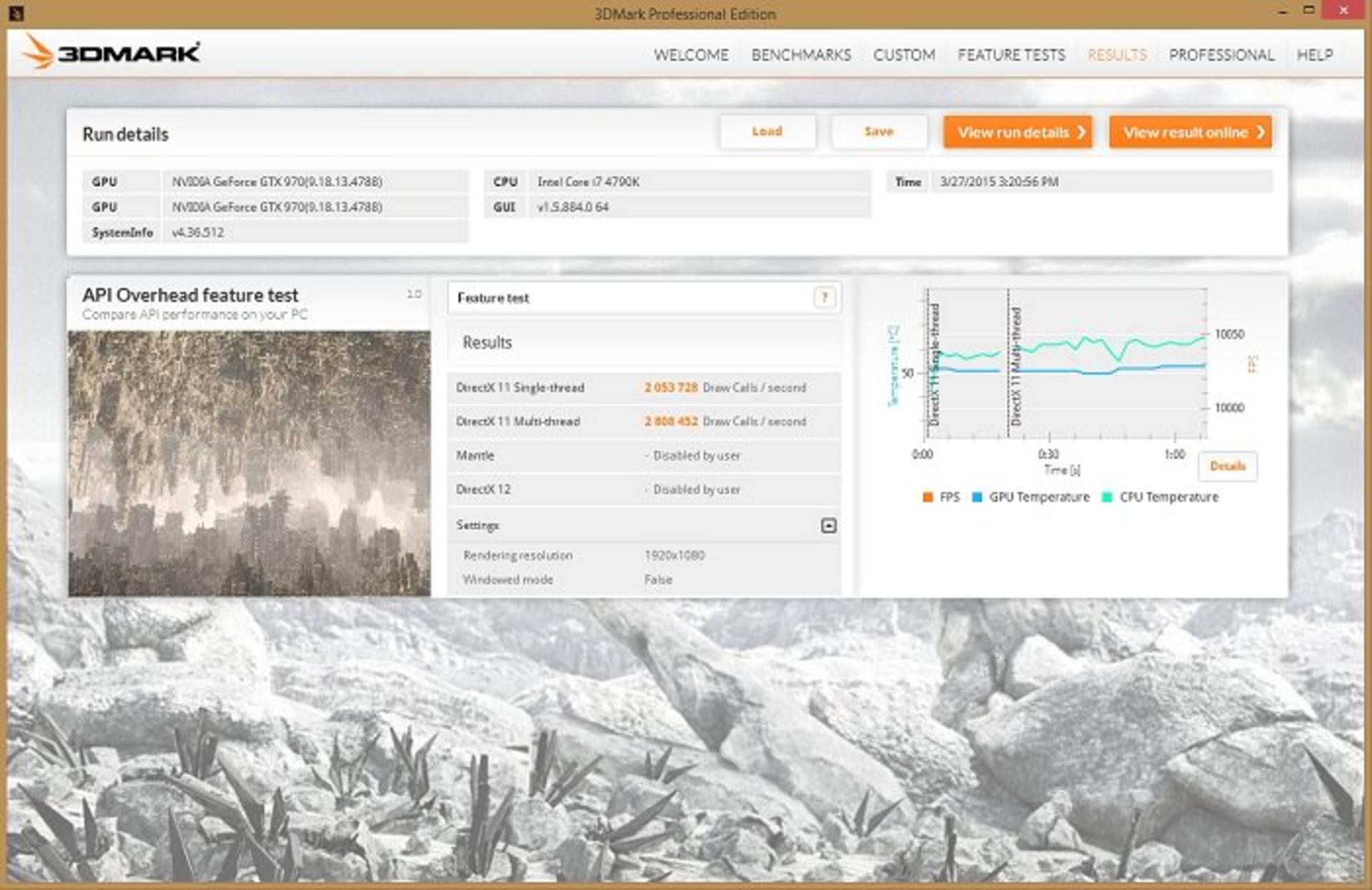Screen dimensions: 1372x890
Task: Select the RESULTS tab
Action: click(x=1117, y=55)
